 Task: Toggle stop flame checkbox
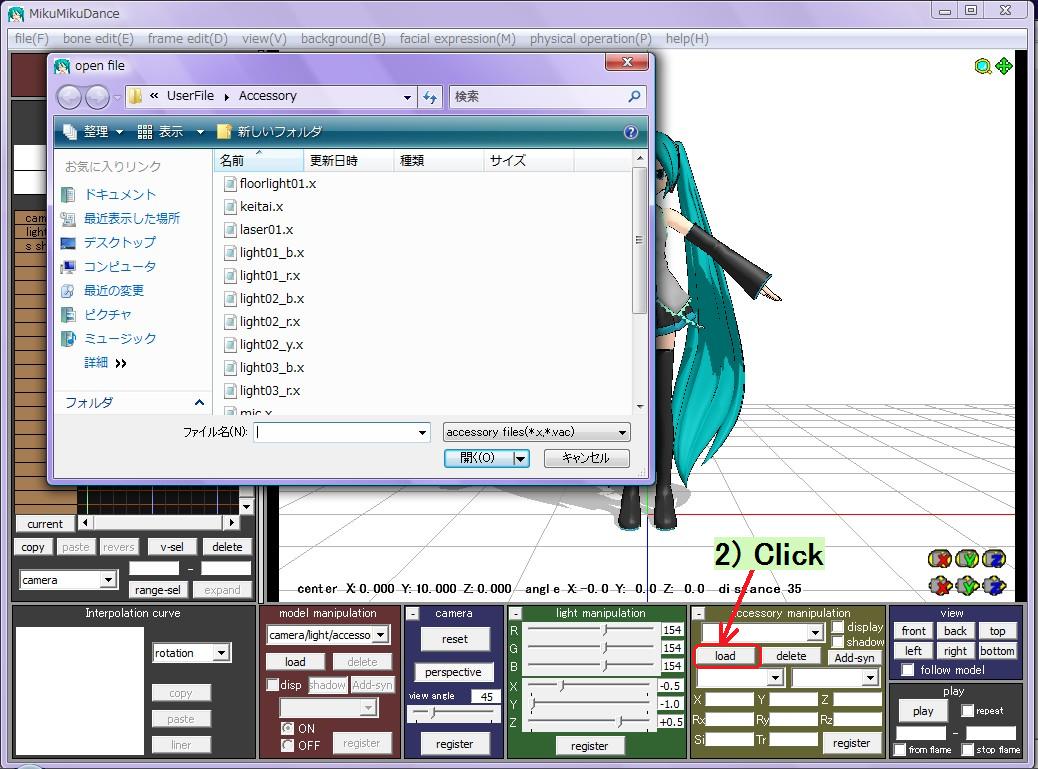point(968,749)
